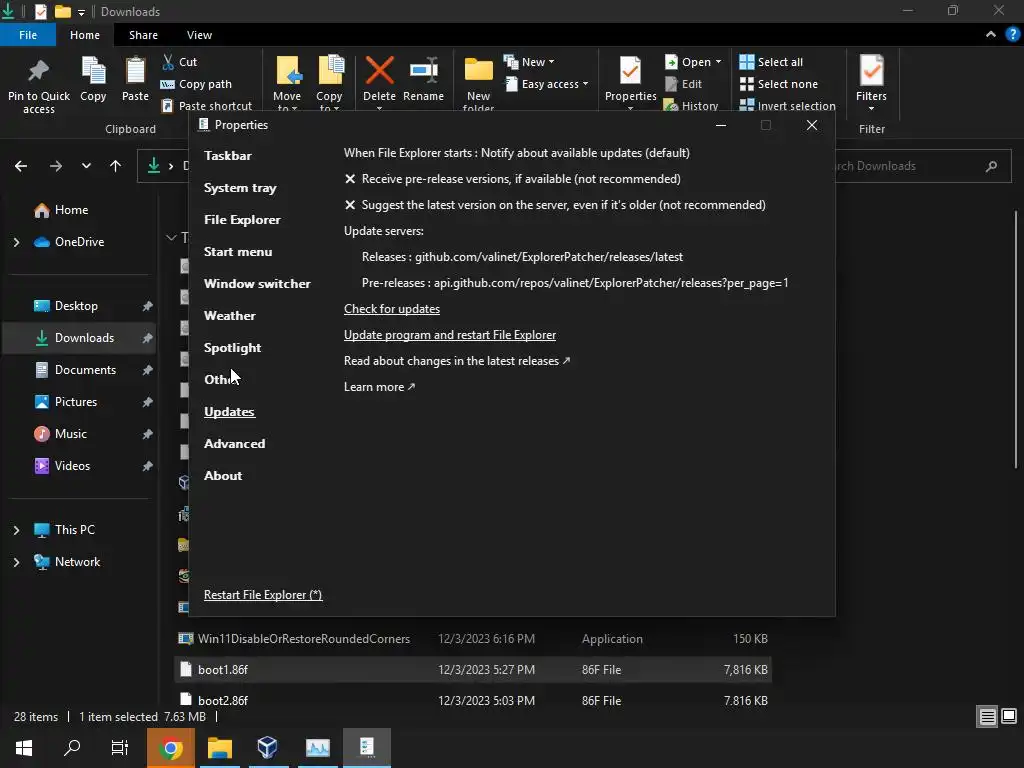Switch to the Share ribbon tab
Screen dimensions: 1024x768
point(143,35)
